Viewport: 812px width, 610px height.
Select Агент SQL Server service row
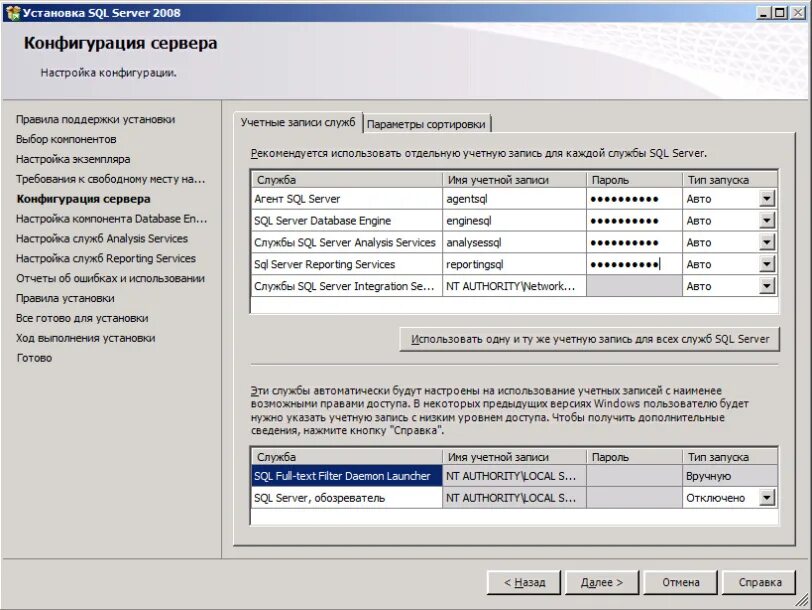[x=346, y=199]
